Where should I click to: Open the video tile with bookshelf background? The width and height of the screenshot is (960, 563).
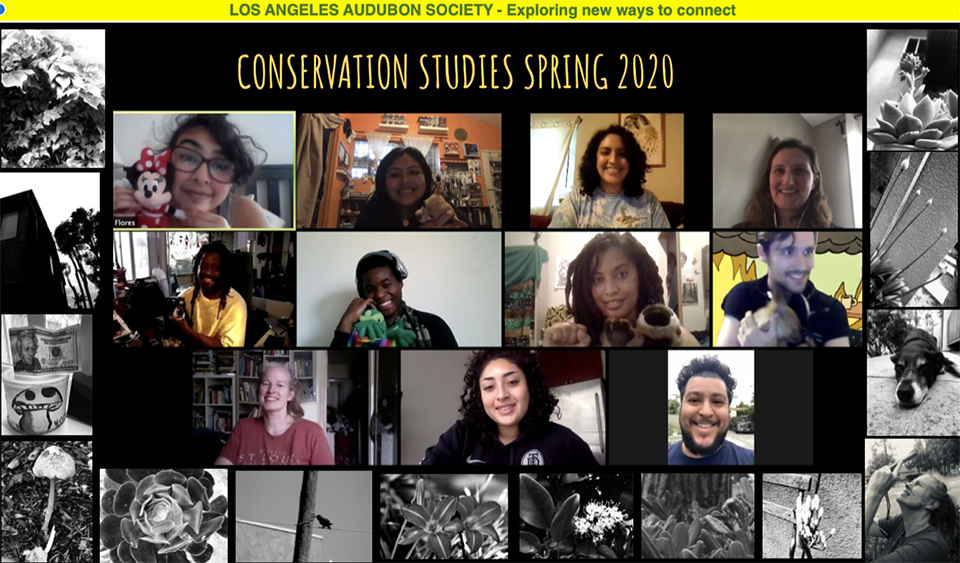coord(296,408)
